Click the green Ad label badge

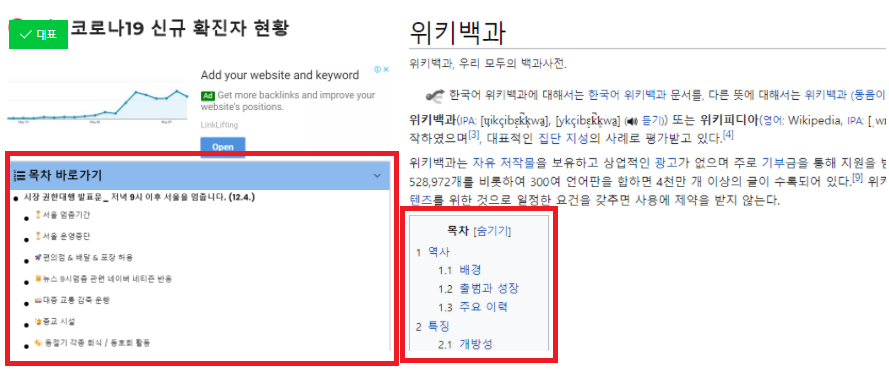[x=208, y=96]
